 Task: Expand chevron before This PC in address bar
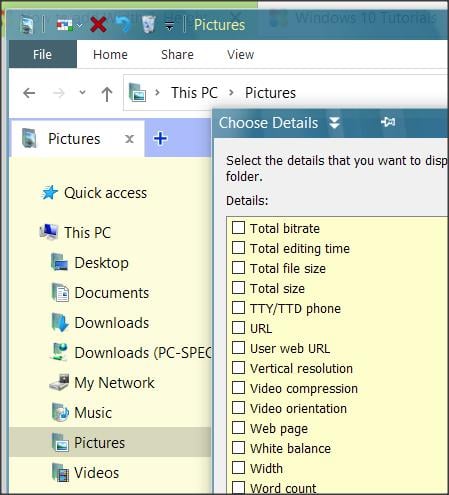[158, 92]
